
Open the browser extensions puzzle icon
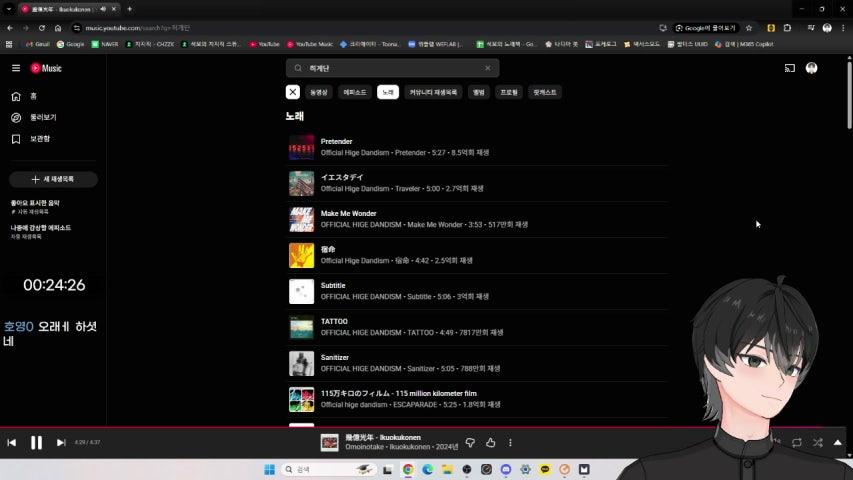pyautogui.click(x=787, y=28)
